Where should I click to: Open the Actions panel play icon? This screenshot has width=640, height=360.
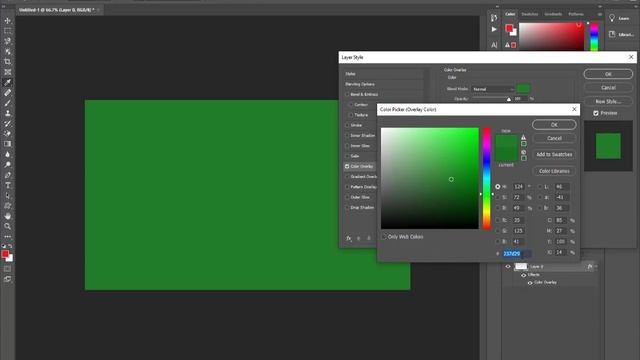point(494,29)
